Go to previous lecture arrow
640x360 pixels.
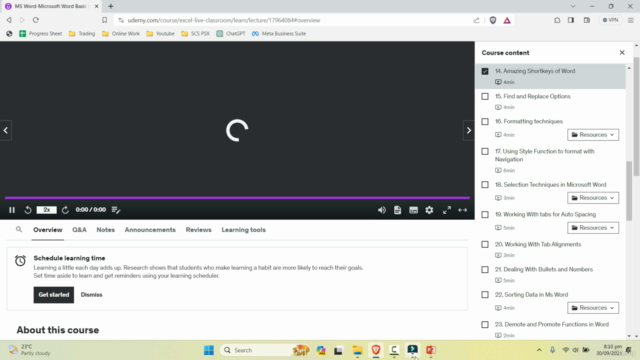click(6, 131)
